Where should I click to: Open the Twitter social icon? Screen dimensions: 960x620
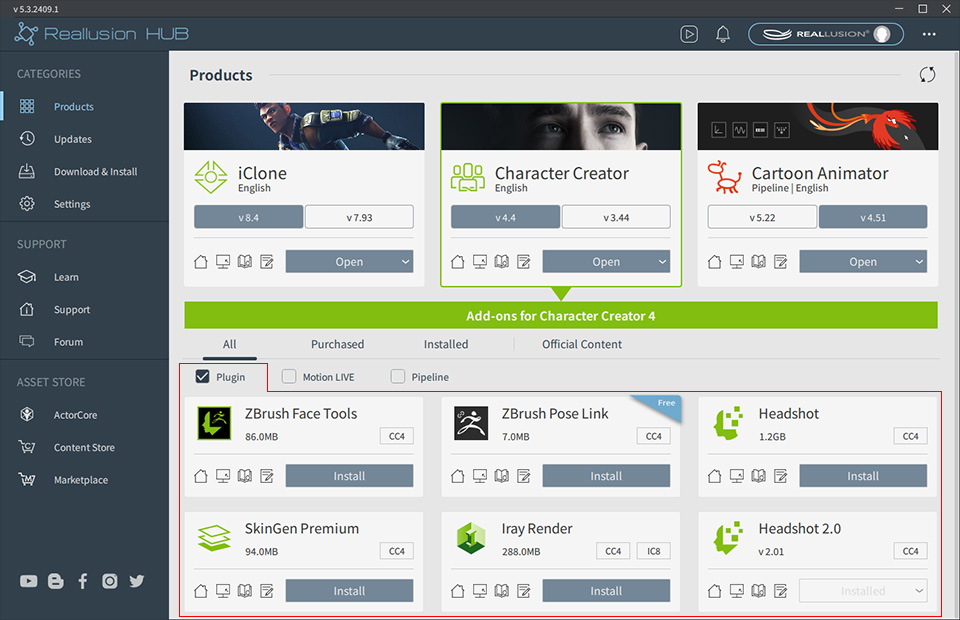[x=137, y=581]
